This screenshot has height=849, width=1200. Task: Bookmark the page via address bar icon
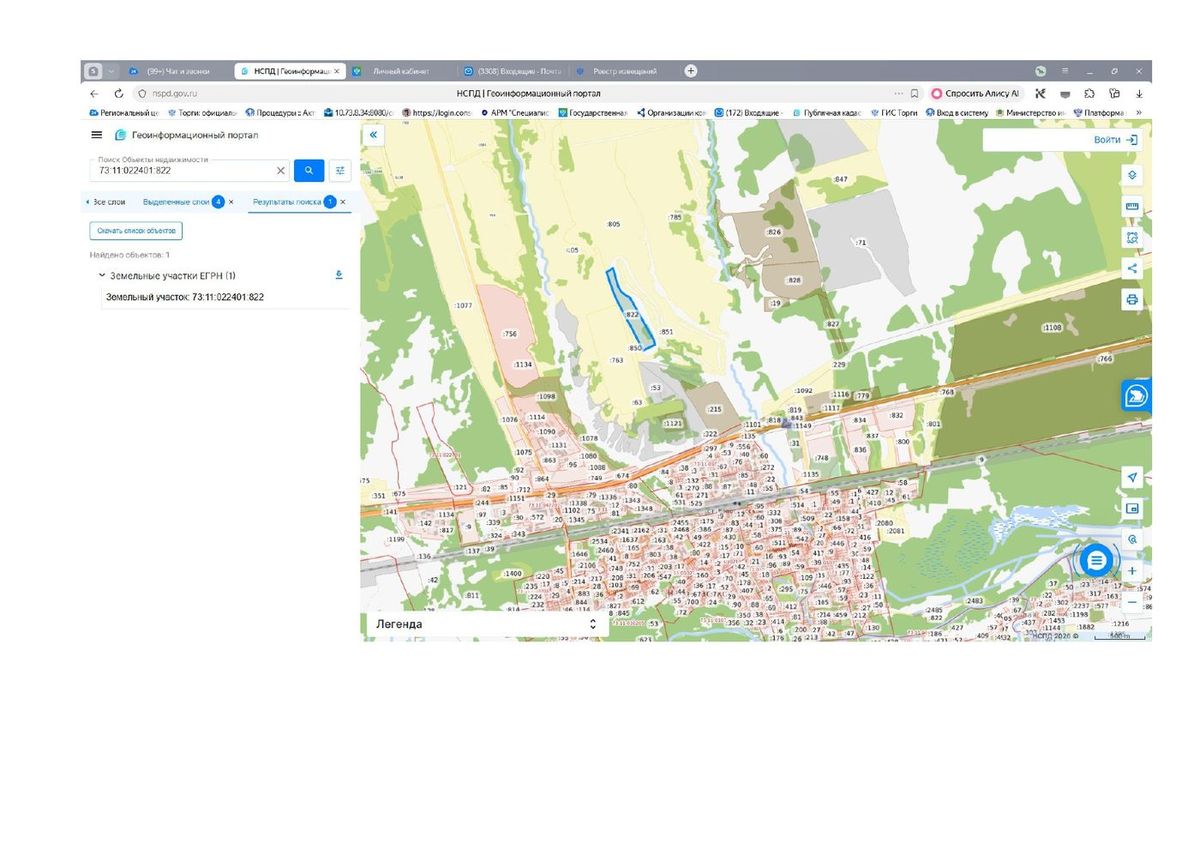914,93
